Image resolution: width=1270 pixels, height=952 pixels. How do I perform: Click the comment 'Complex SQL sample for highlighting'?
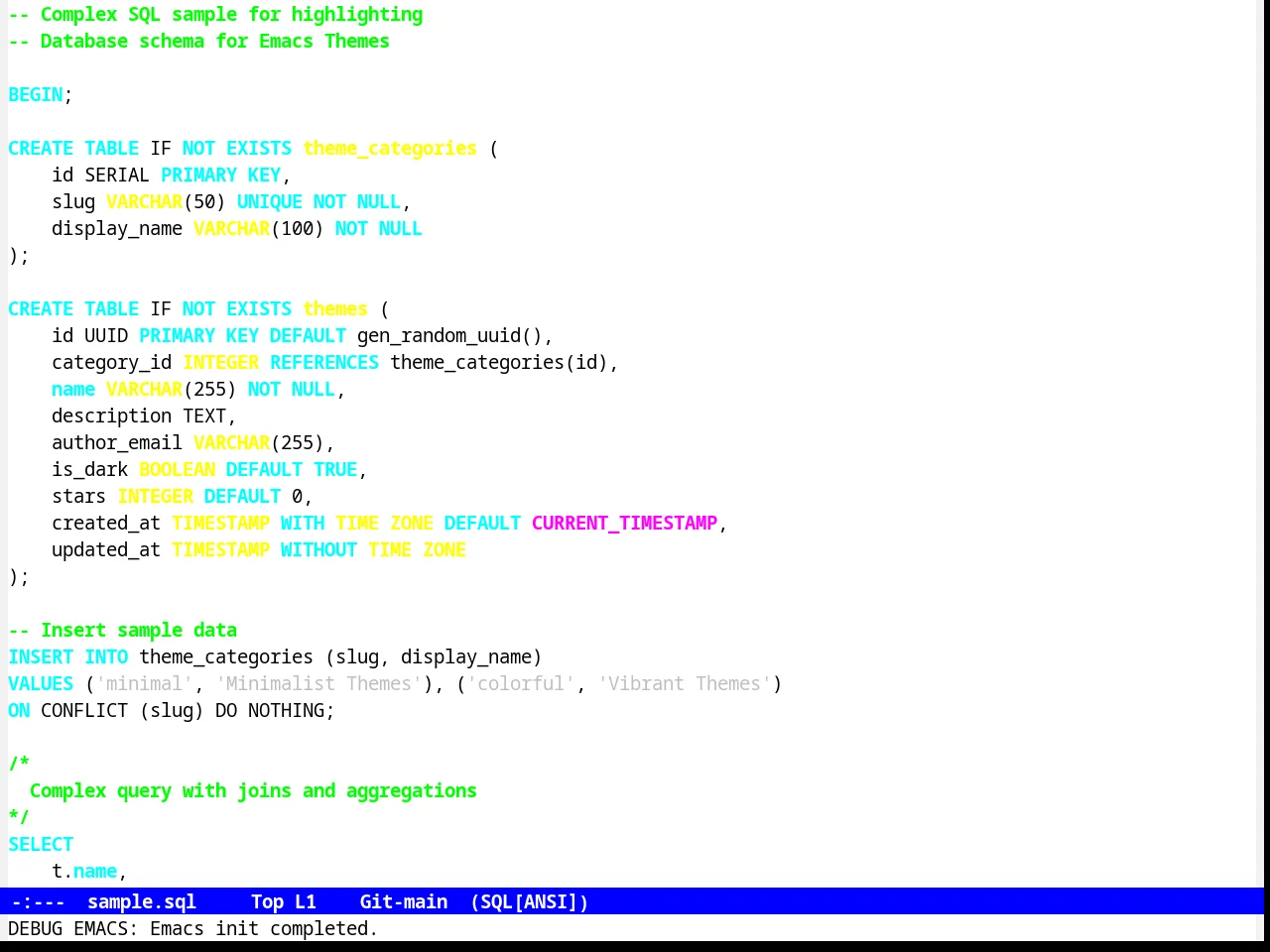[x=231, y=14]
